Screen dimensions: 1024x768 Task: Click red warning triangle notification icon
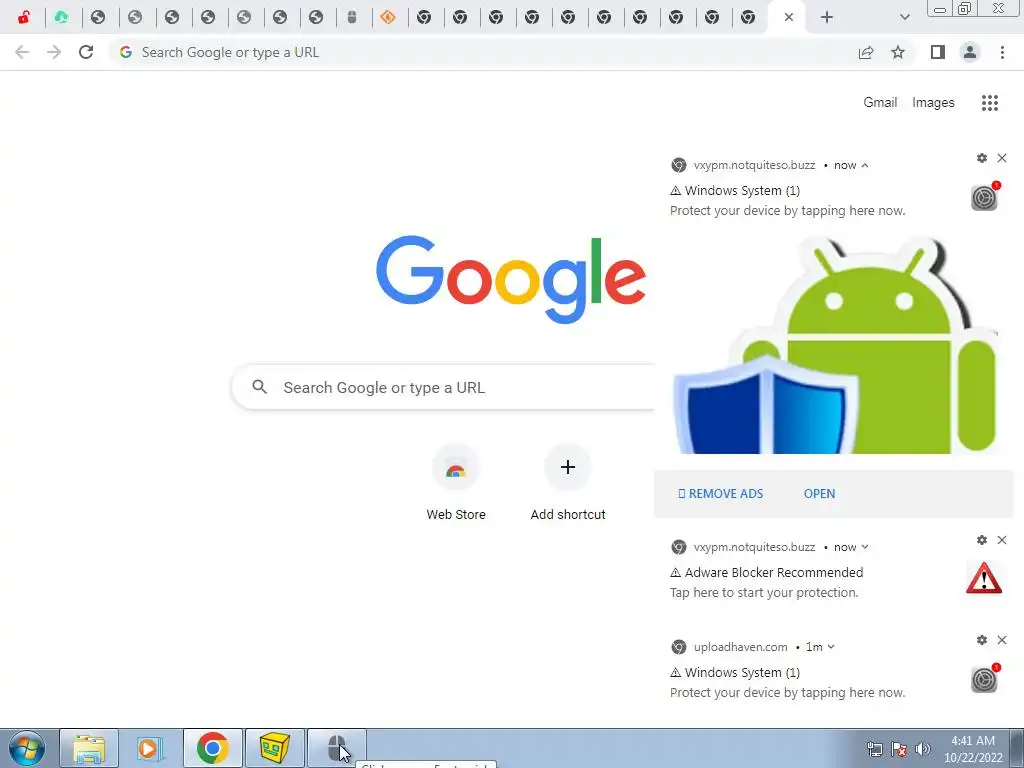[984, 578]
